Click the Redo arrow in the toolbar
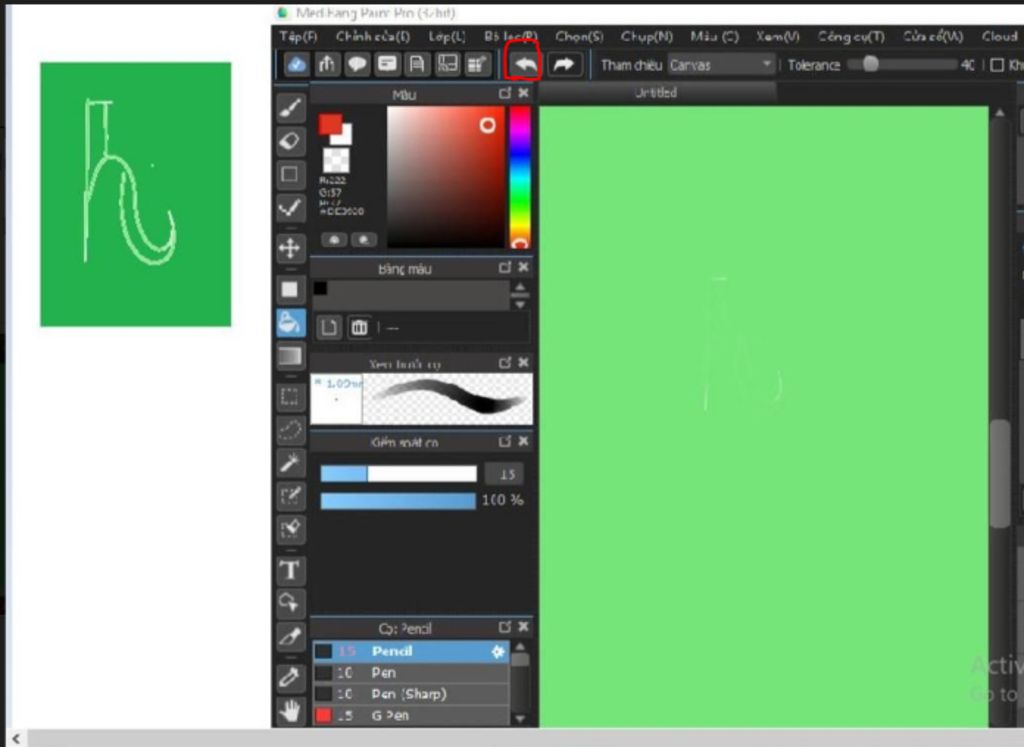 pos(564,64)
